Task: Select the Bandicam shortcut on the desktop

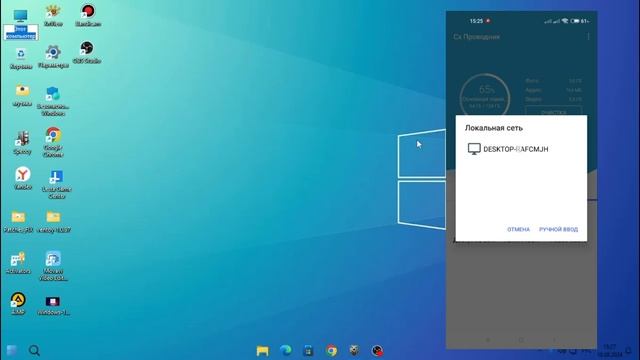Action: 88,16
